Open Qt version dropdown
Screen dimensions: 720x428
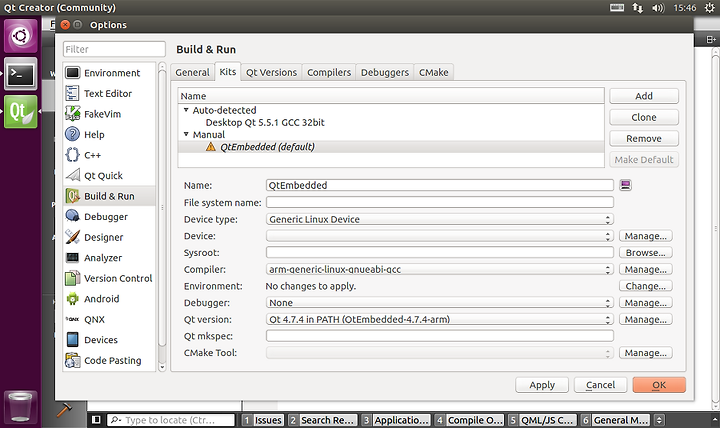click(440, 319)
